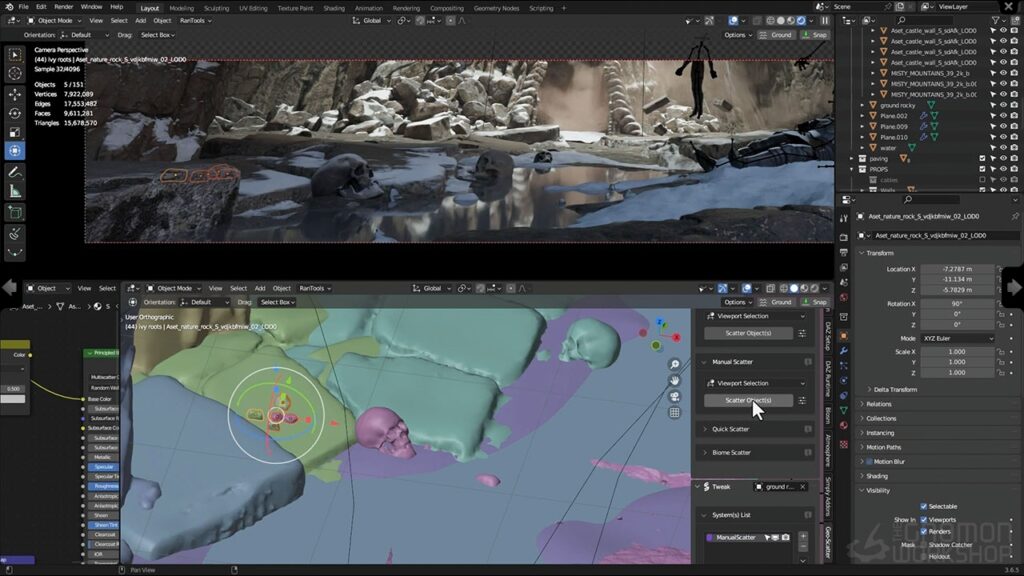Open the Geo-Scatter sidebar tab
The image size is (1024, 576).
827,542
